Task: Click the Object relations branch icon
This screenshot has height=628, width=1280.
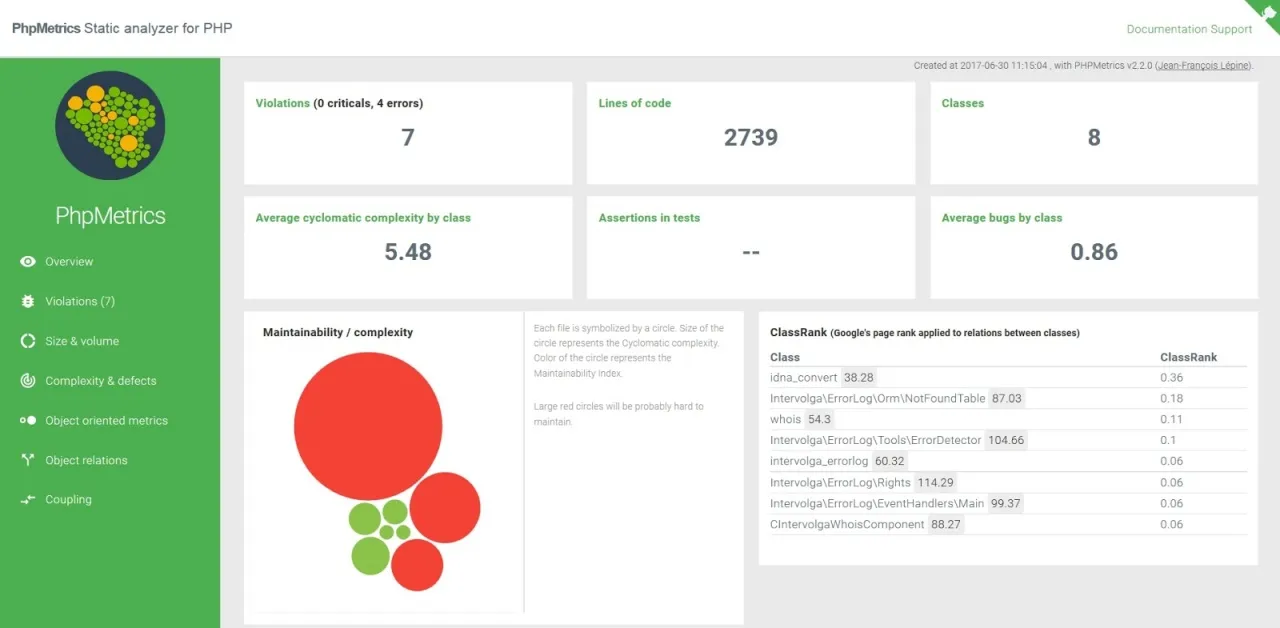Action: [28, 460]
